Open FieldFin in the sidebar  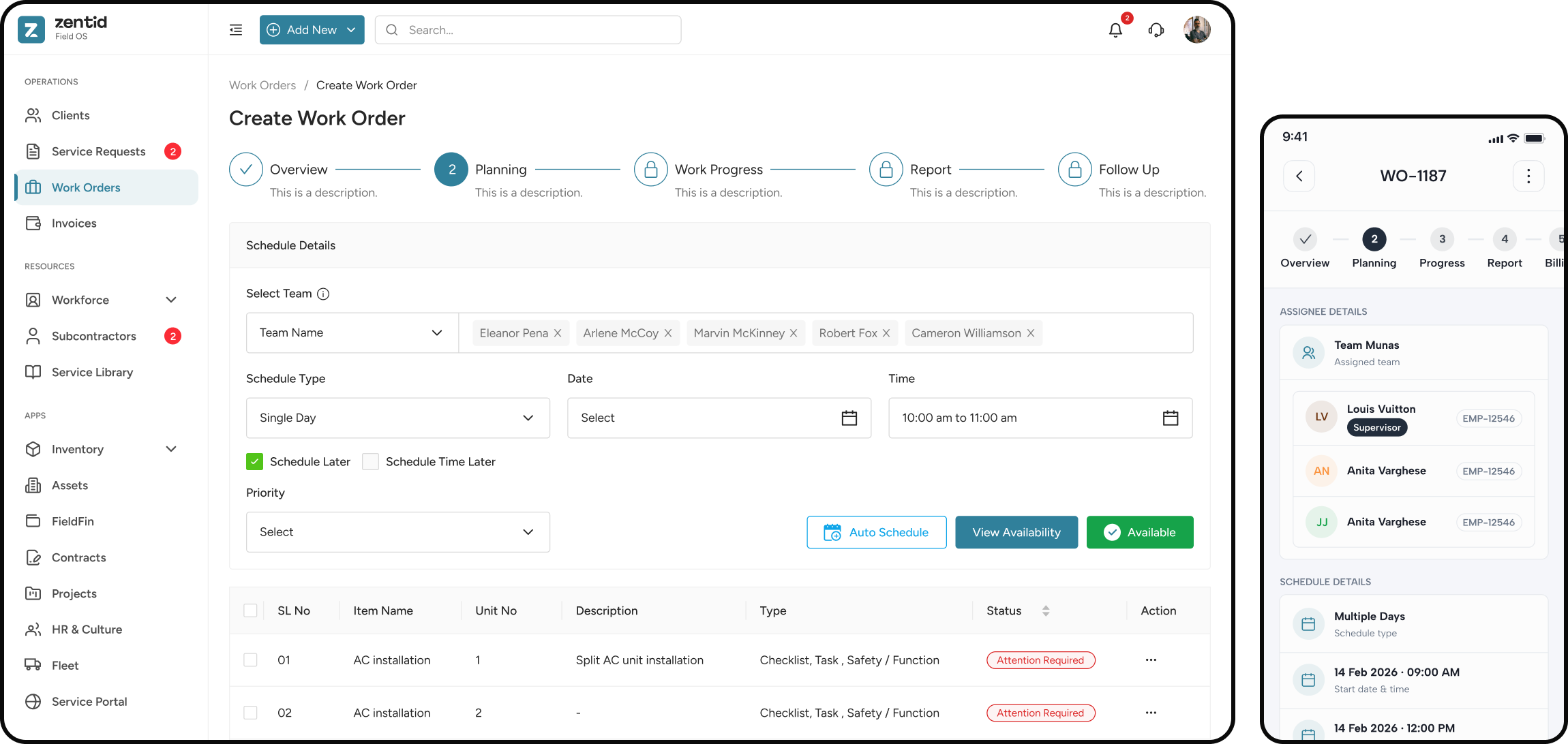click(106, 521)
